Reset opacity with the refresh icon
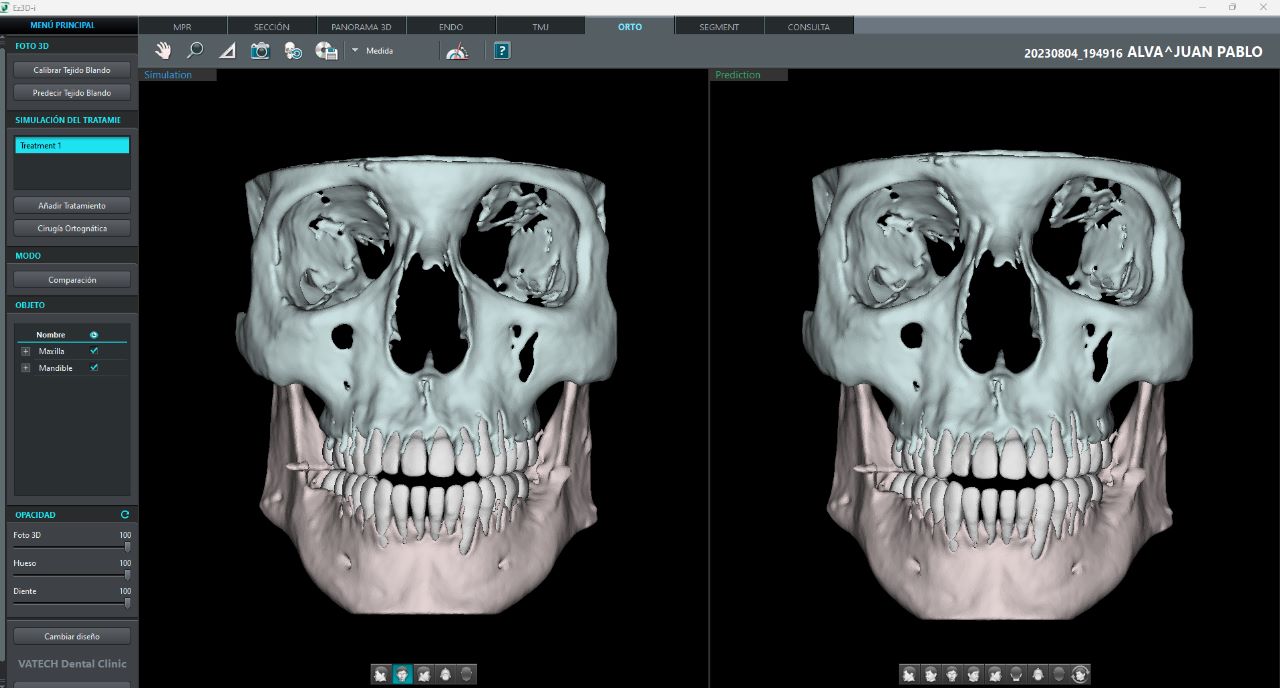This screenshot has height=688, width=1280. pyautogui.click(x=125, y=515)
